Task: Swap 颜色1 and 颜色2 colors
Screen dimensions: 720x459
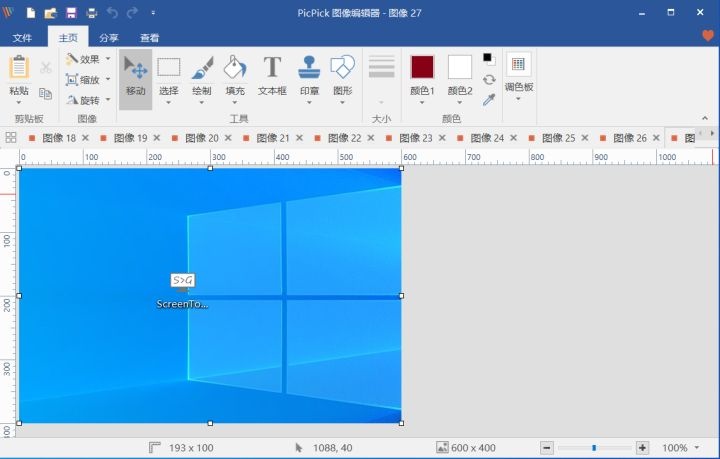Action: [489, 79]
